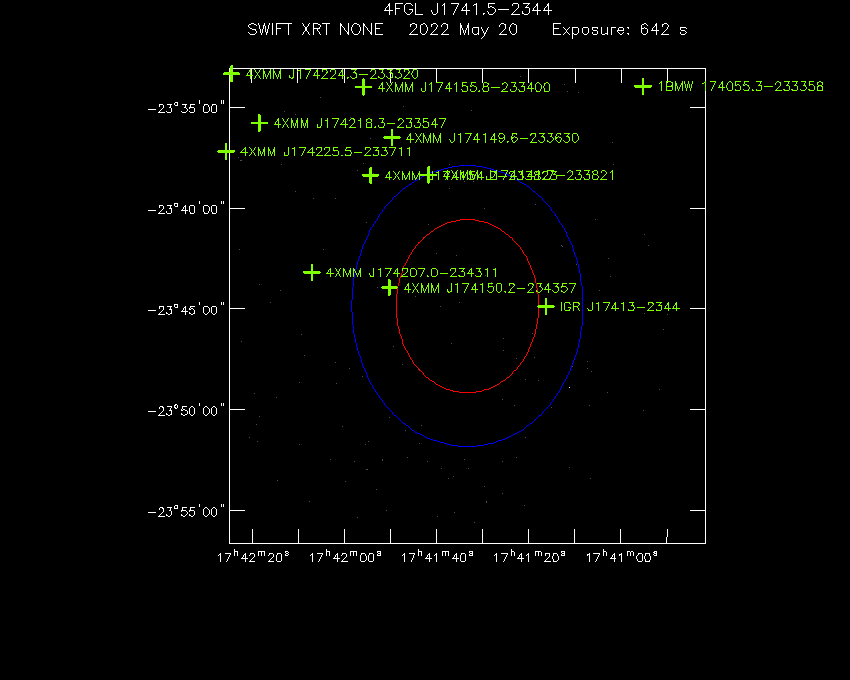The width and height of the screenshot is (850, 680).
Task: Select the 4XMM J174207.0-234311 source label
Action: (x=411, y=273)
